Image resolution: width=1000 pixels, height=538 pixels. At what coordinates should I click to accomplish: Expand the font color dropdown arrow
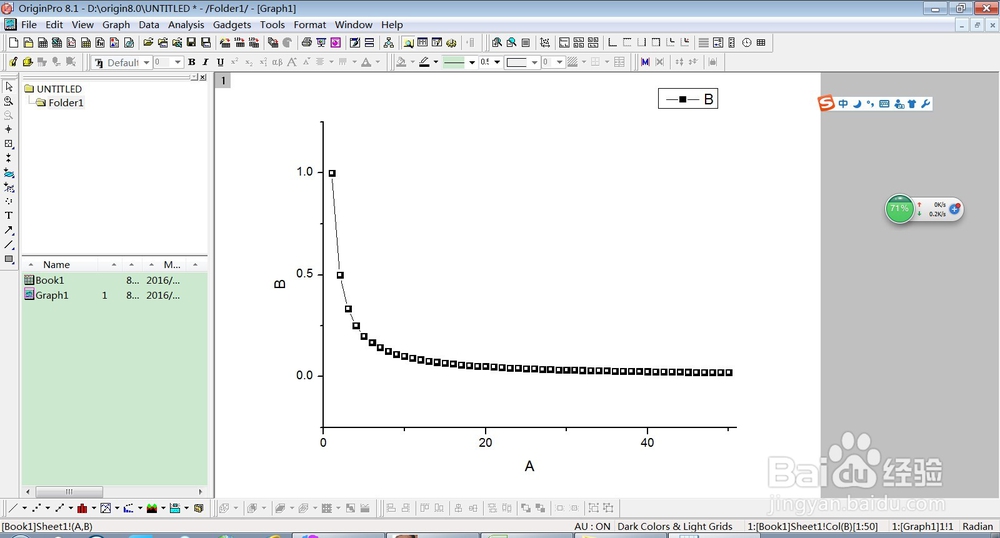click(x=378, y=62)
